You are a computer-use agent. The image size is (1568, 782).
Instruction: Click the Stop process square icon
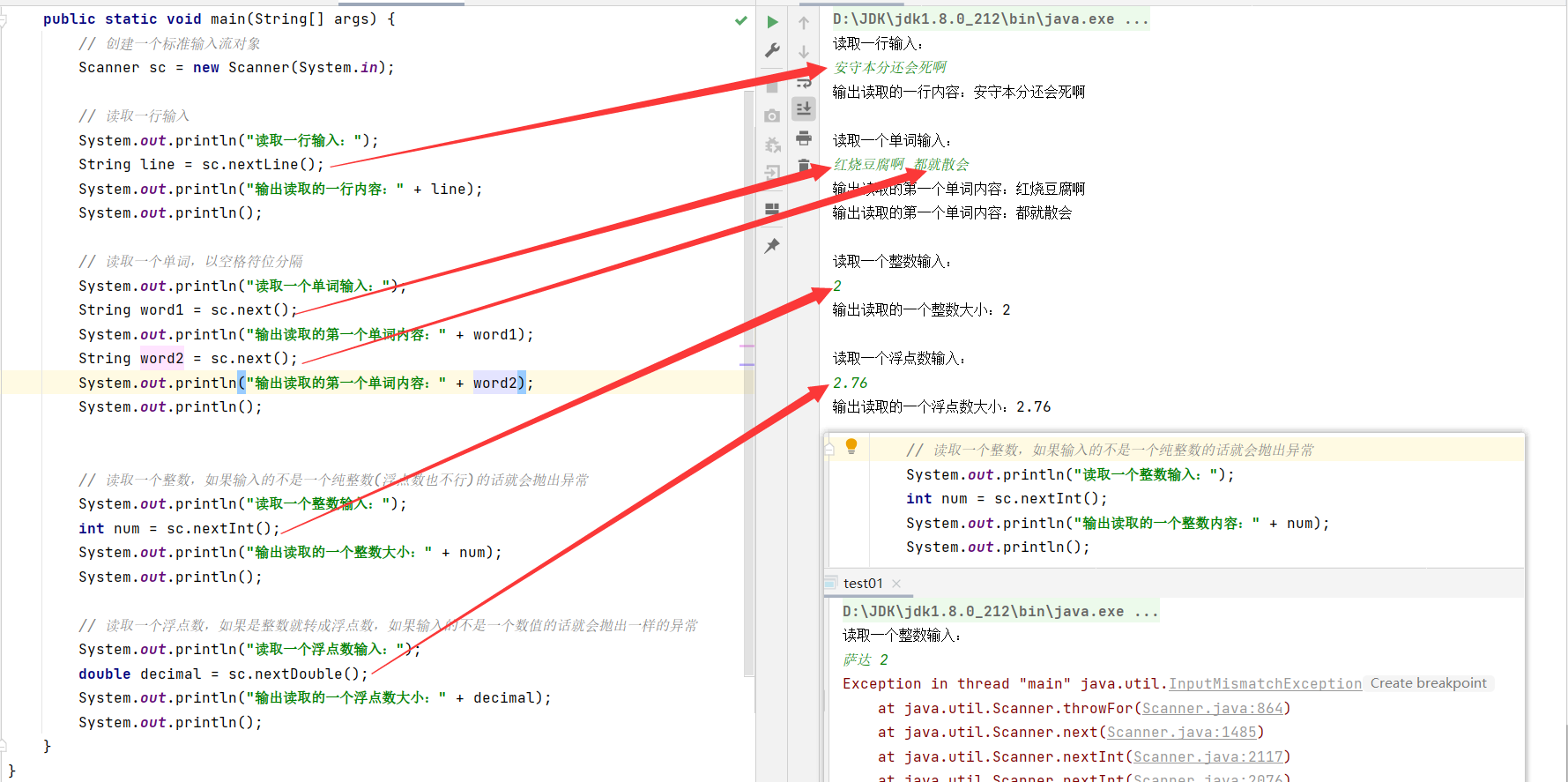(x=773, y=87)
